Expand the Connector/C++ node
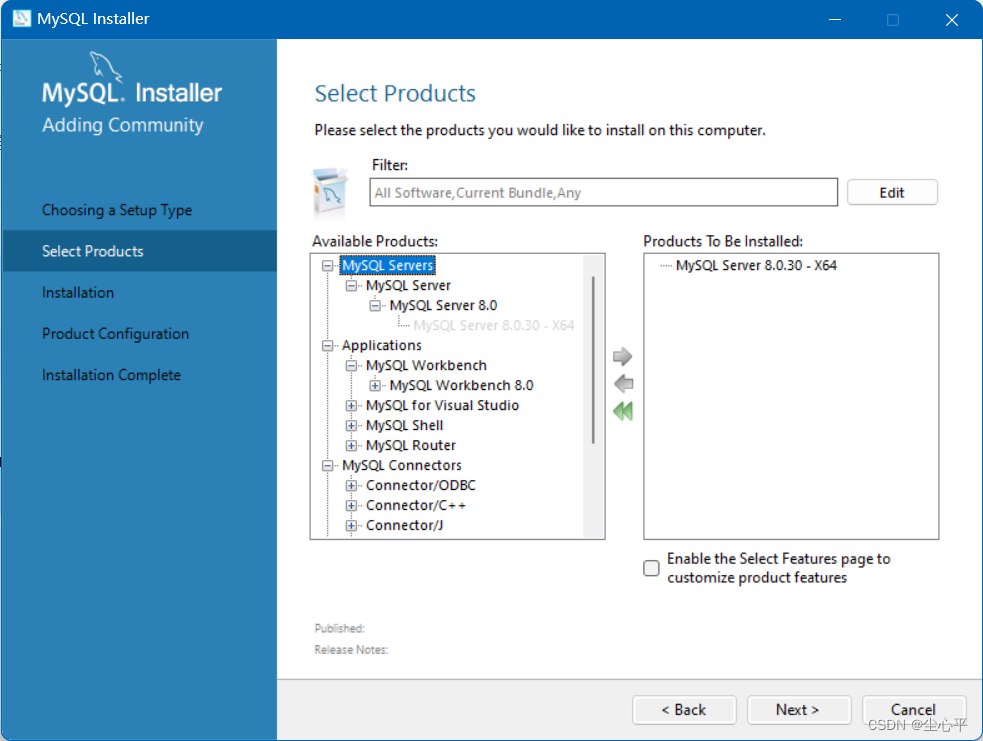This screenshot has width=983, height=741. pyautogui.click(x=351, y=506)
